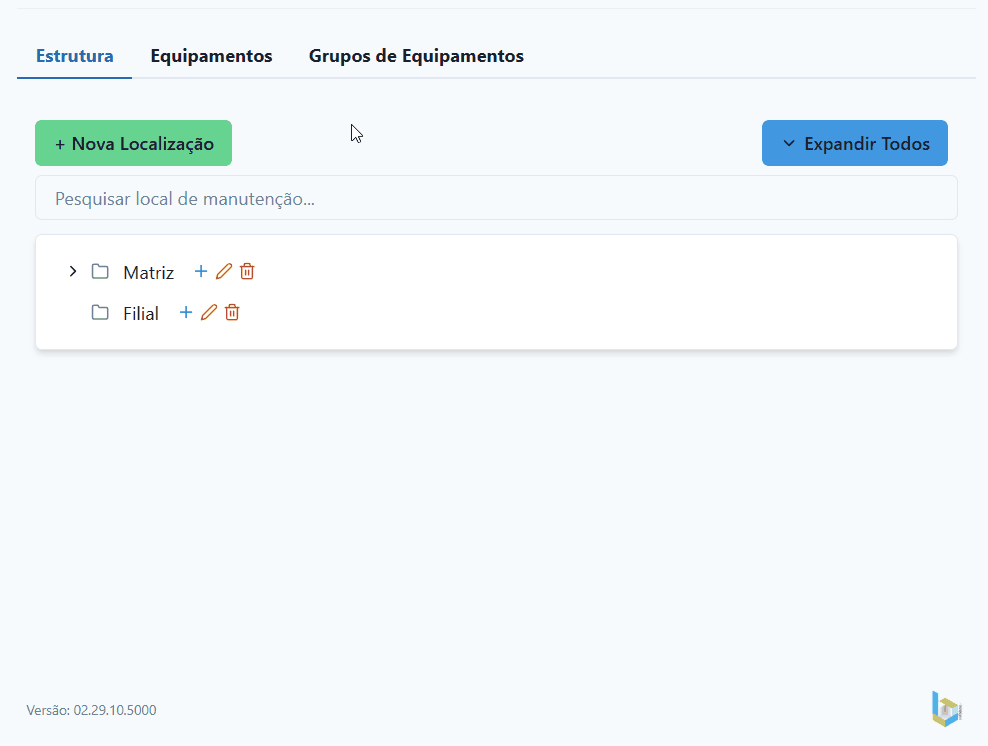Open the Grupos de Equipamentos tab
Image resolution: width=988 pixels, height=746 pixels.
[x=416, y=56]
